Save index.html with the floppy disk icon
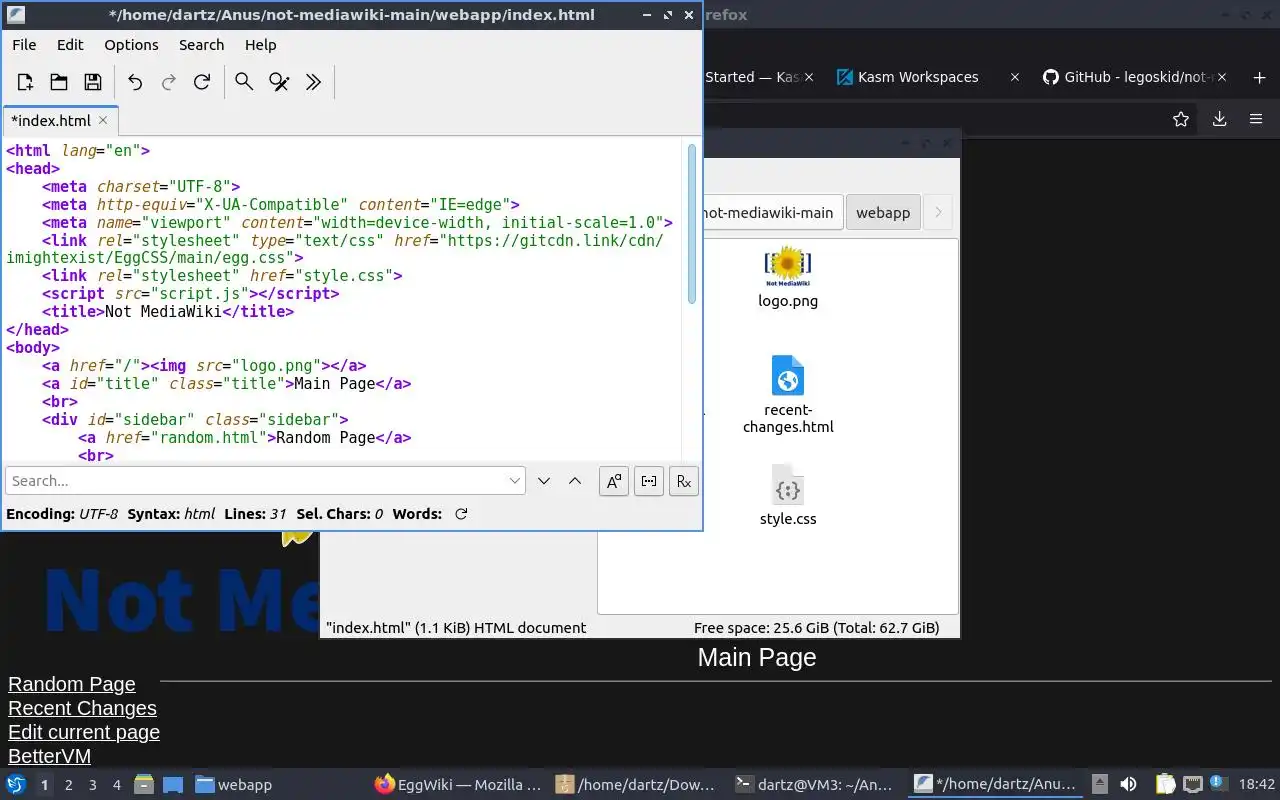This screenshot has height=800, width=1280. tap(92, 82)
